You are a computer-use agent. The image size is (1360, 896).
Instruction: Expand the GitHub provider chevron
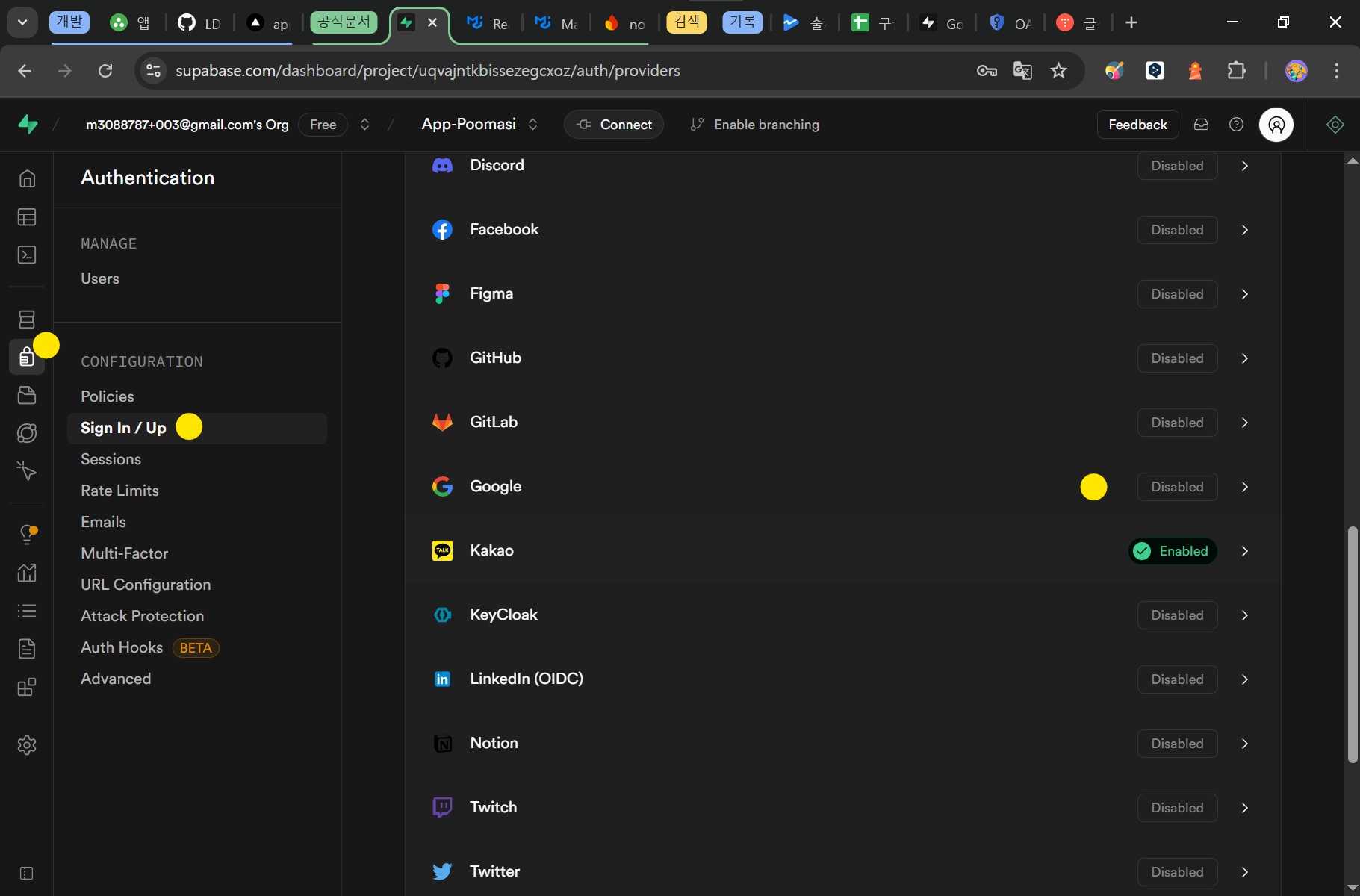click(1245, 358)
